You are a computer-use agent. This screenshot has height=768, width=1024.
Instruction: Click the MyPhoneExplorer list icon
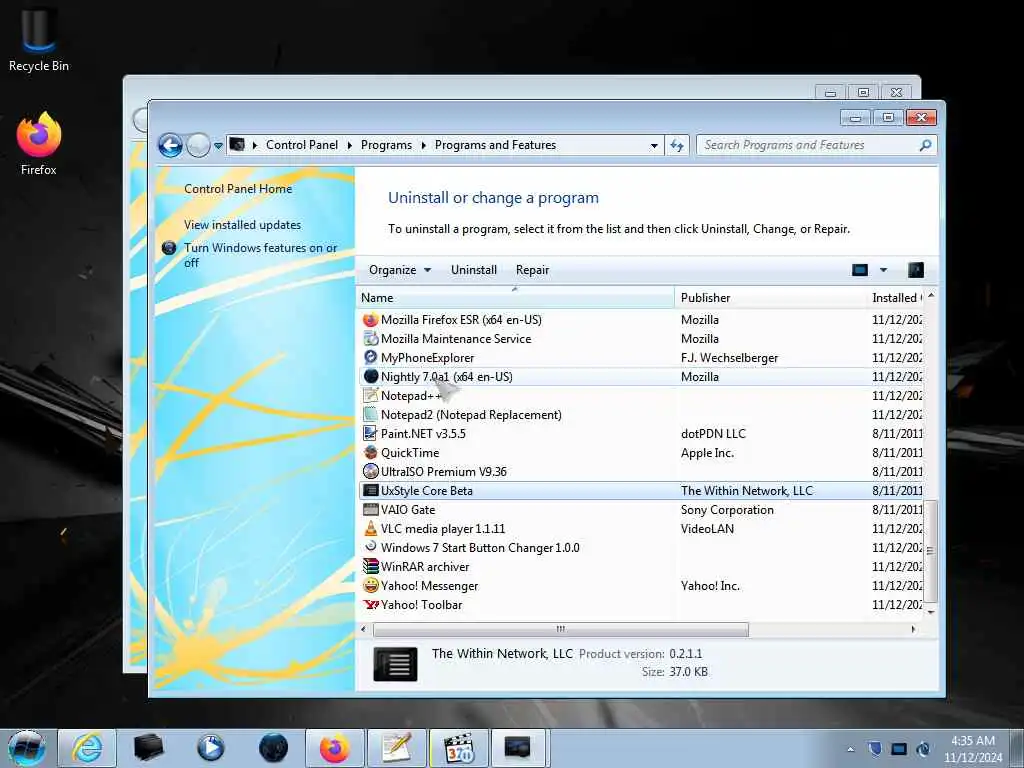(x=370, y=358)
